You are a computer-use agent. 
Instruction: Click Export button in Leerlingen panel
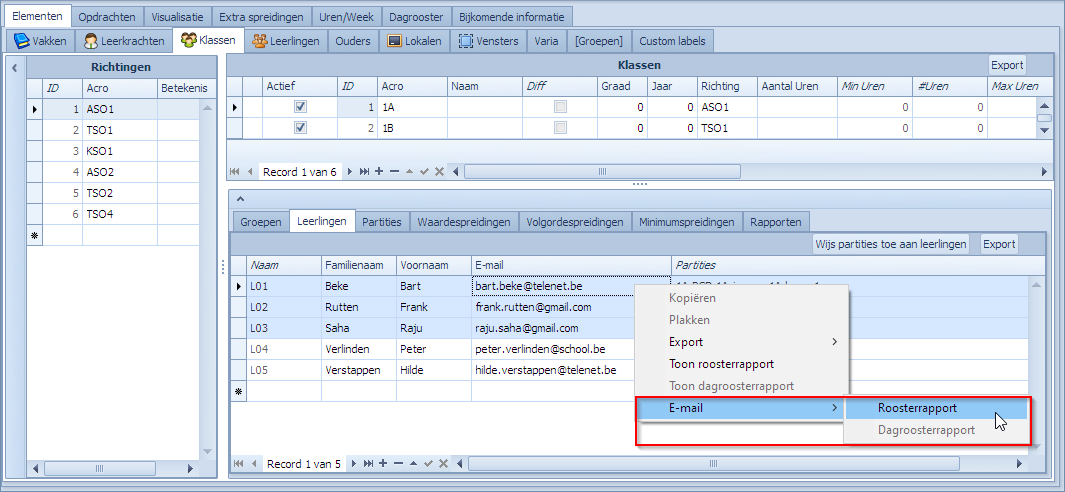[x=998, y=244]
